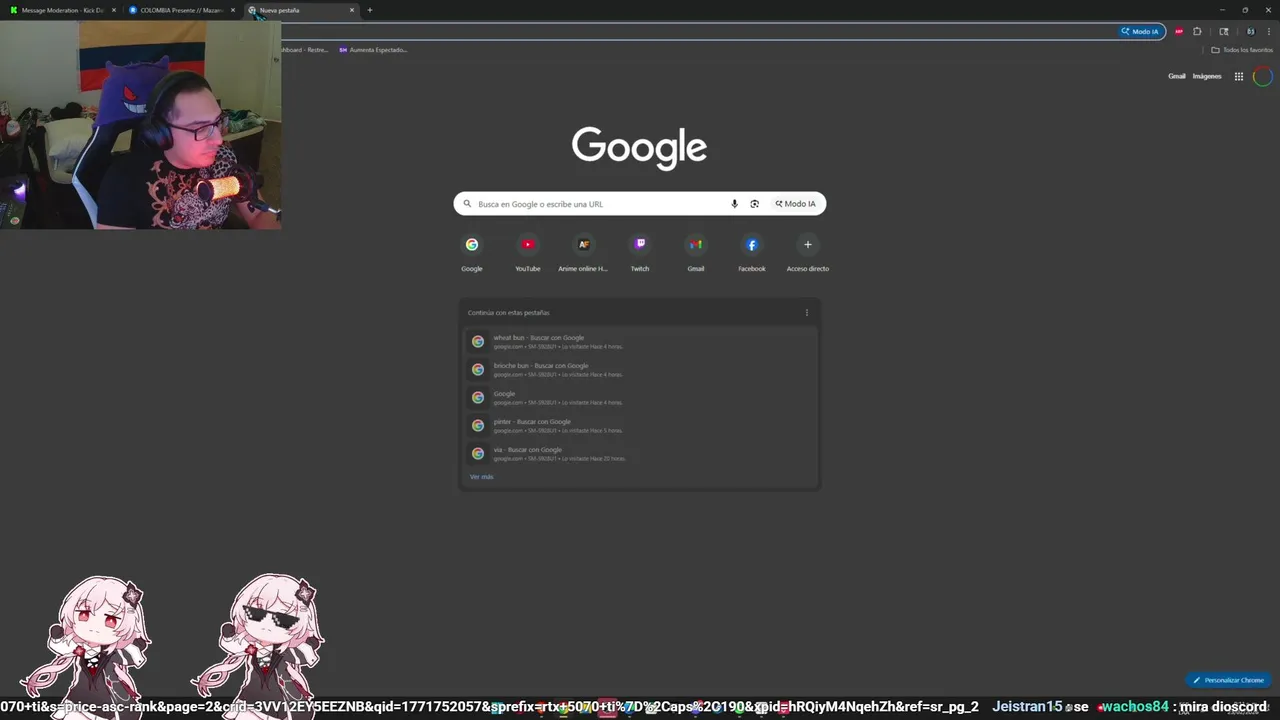
Task: Open the Imágenes link
Action: 1207,76
